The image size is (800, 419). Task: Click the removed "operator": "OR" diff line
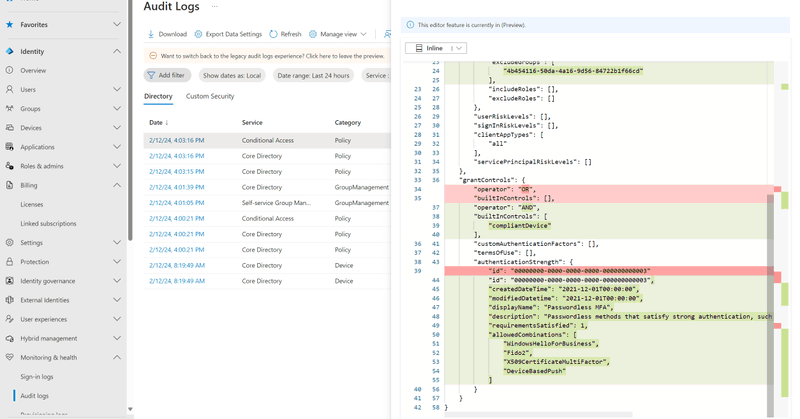coord(609,189)
